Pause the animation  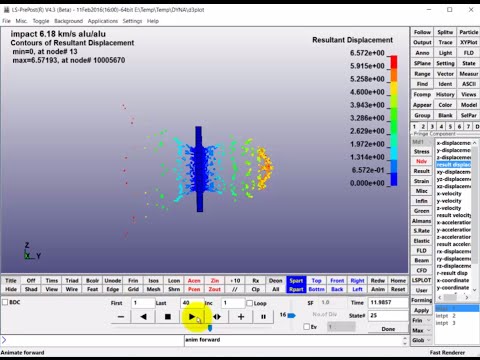(x=263, y=317)
